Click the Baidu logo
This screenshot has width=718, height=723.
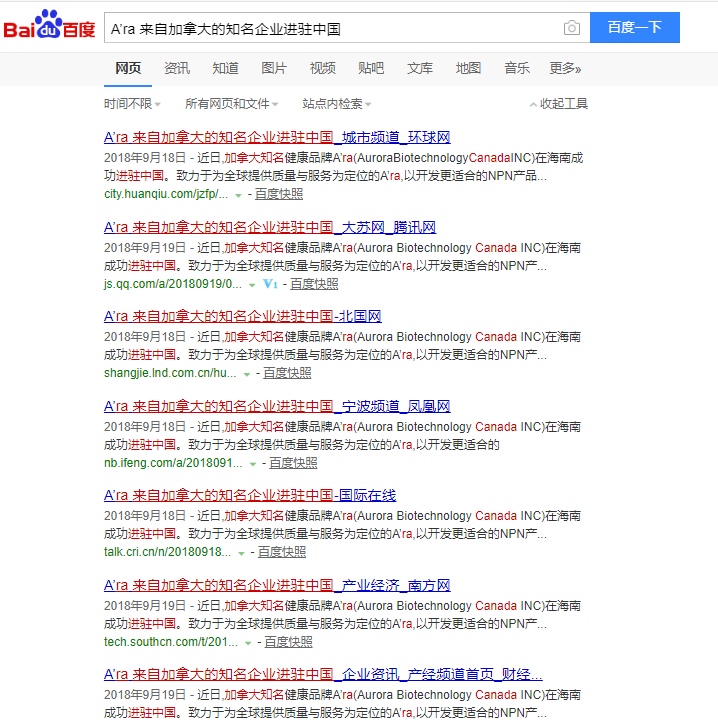pyautogui.click(x=49, y=25)
